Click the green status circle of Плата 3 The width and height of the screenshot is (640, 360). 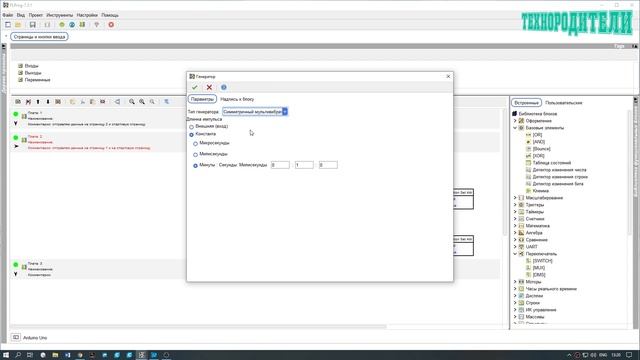pyautogui.click(x=16, y=265)
